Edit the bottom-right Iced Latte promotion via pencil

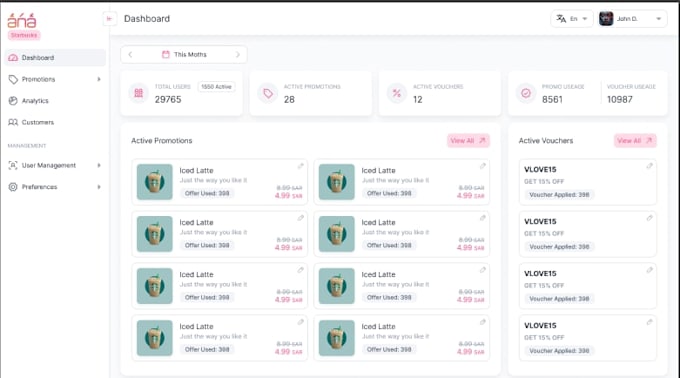coord(483,322)
